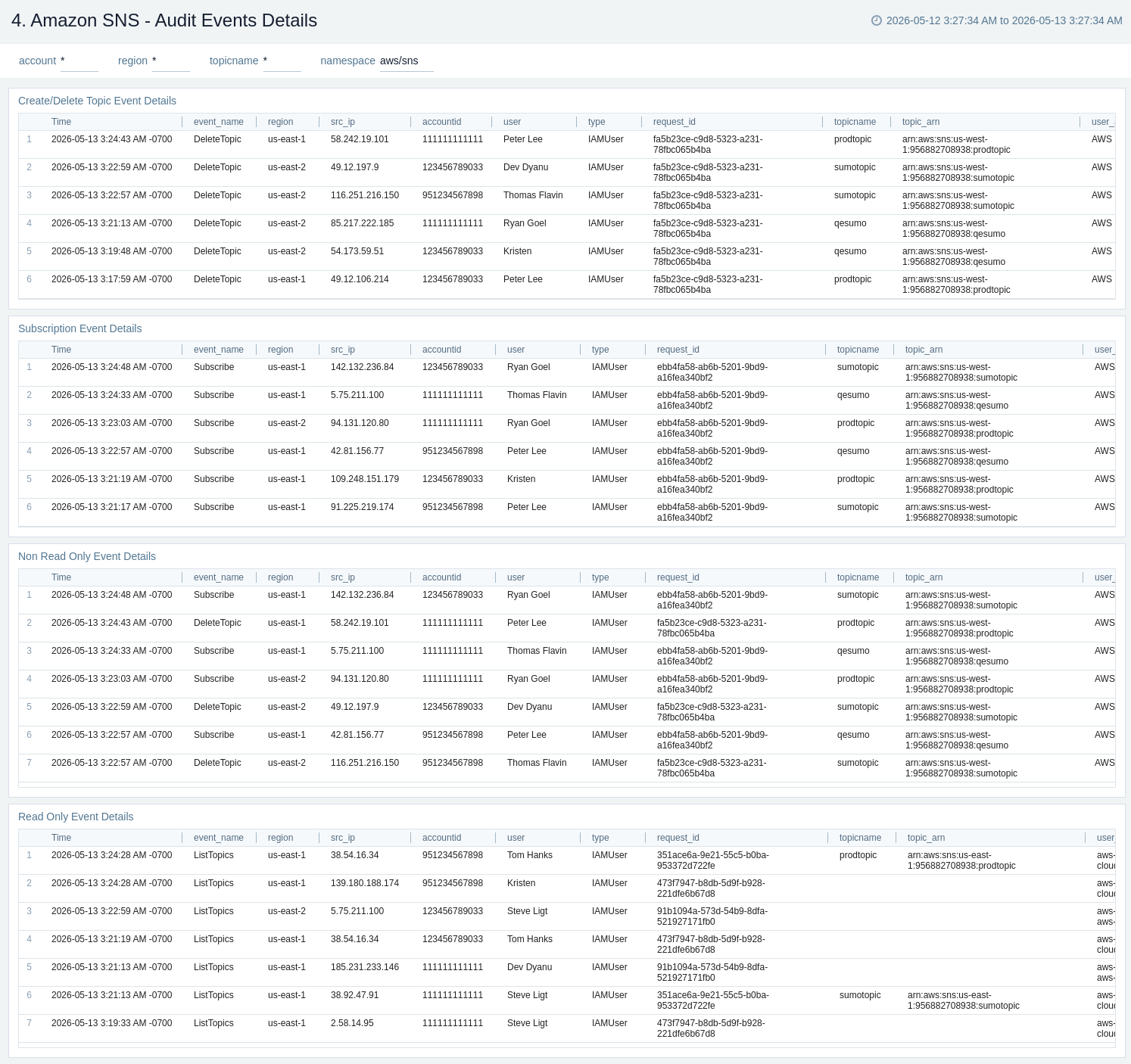Select IP 185.231.233.146 in Read Only table
1131x1064 pixels.
tap(365, 967)
